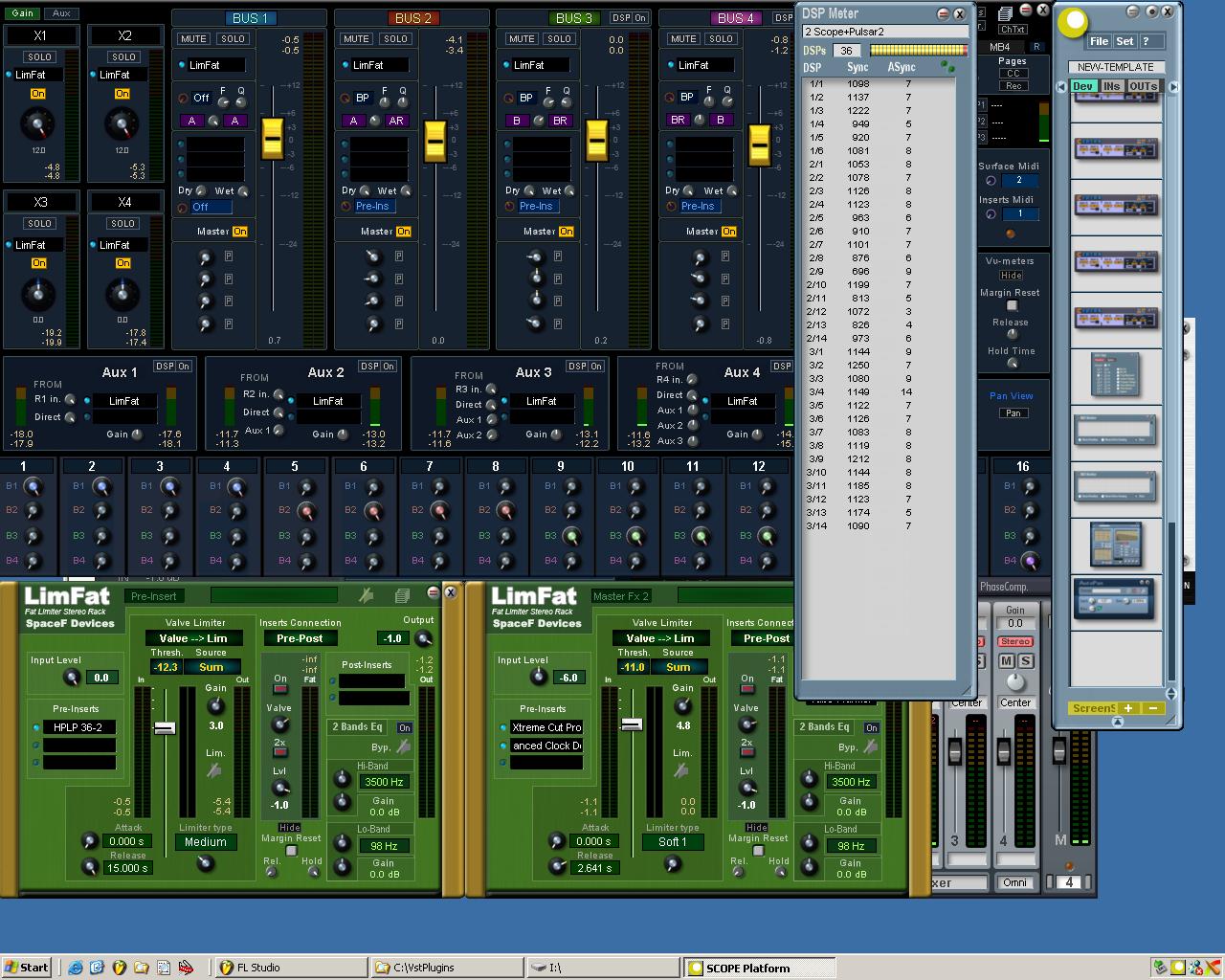Click Margin Reset button in left LimFat
Screen dimensions: 1225x980
[x=292, y=851]
